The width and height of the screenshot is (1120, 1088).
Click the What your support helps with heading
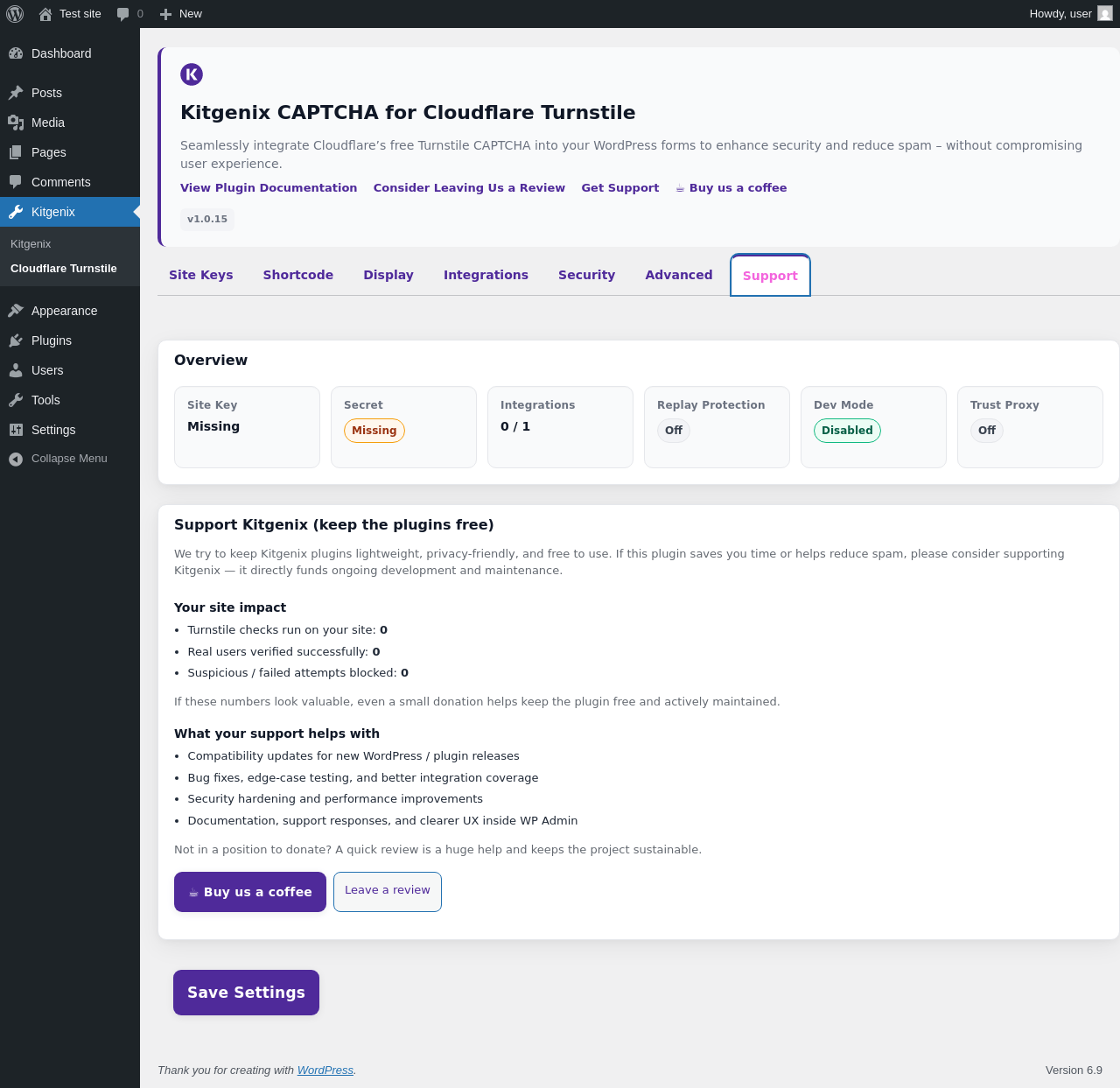(276, 734)
